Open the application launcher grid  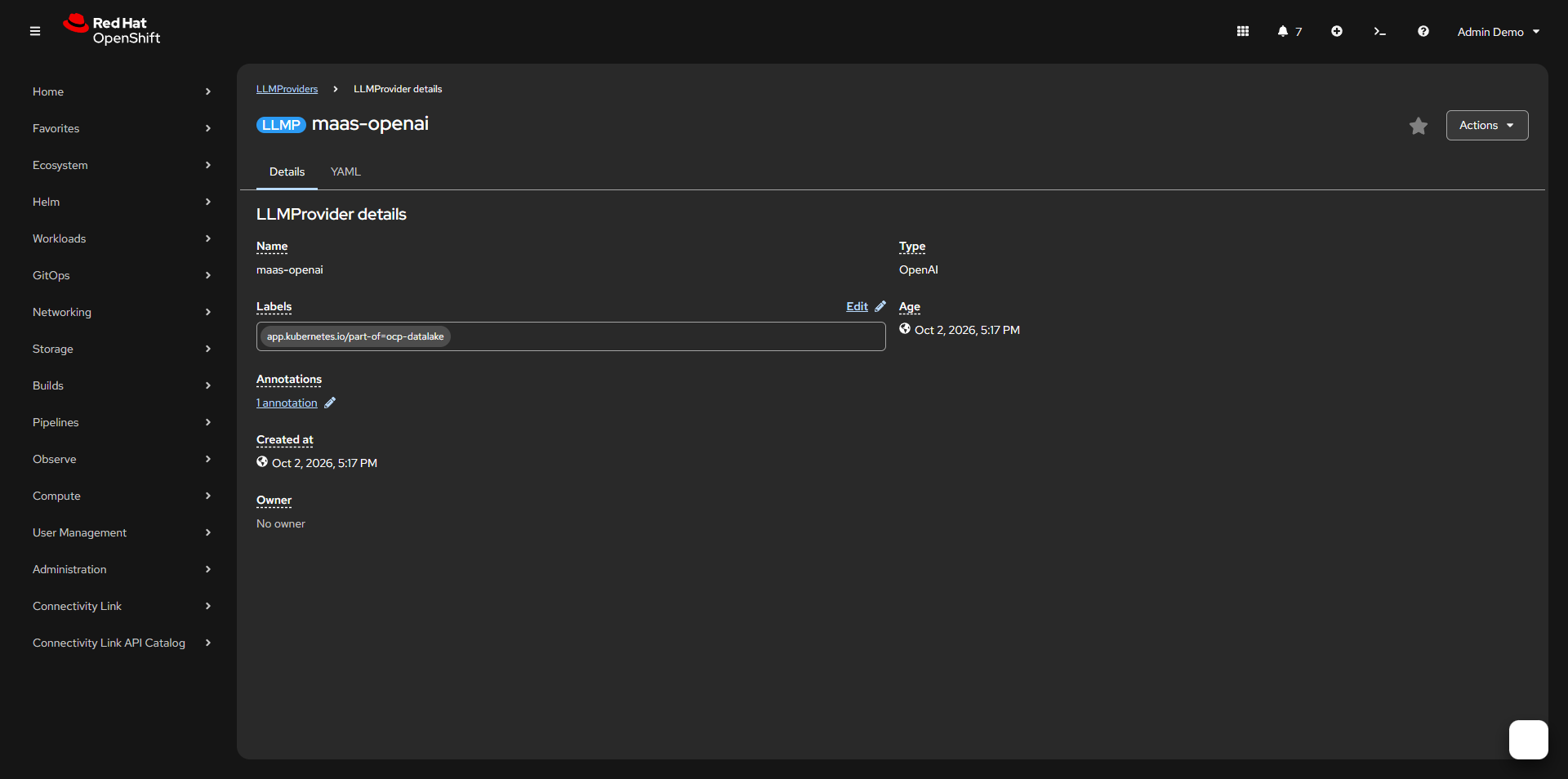tap(1242, 31)
